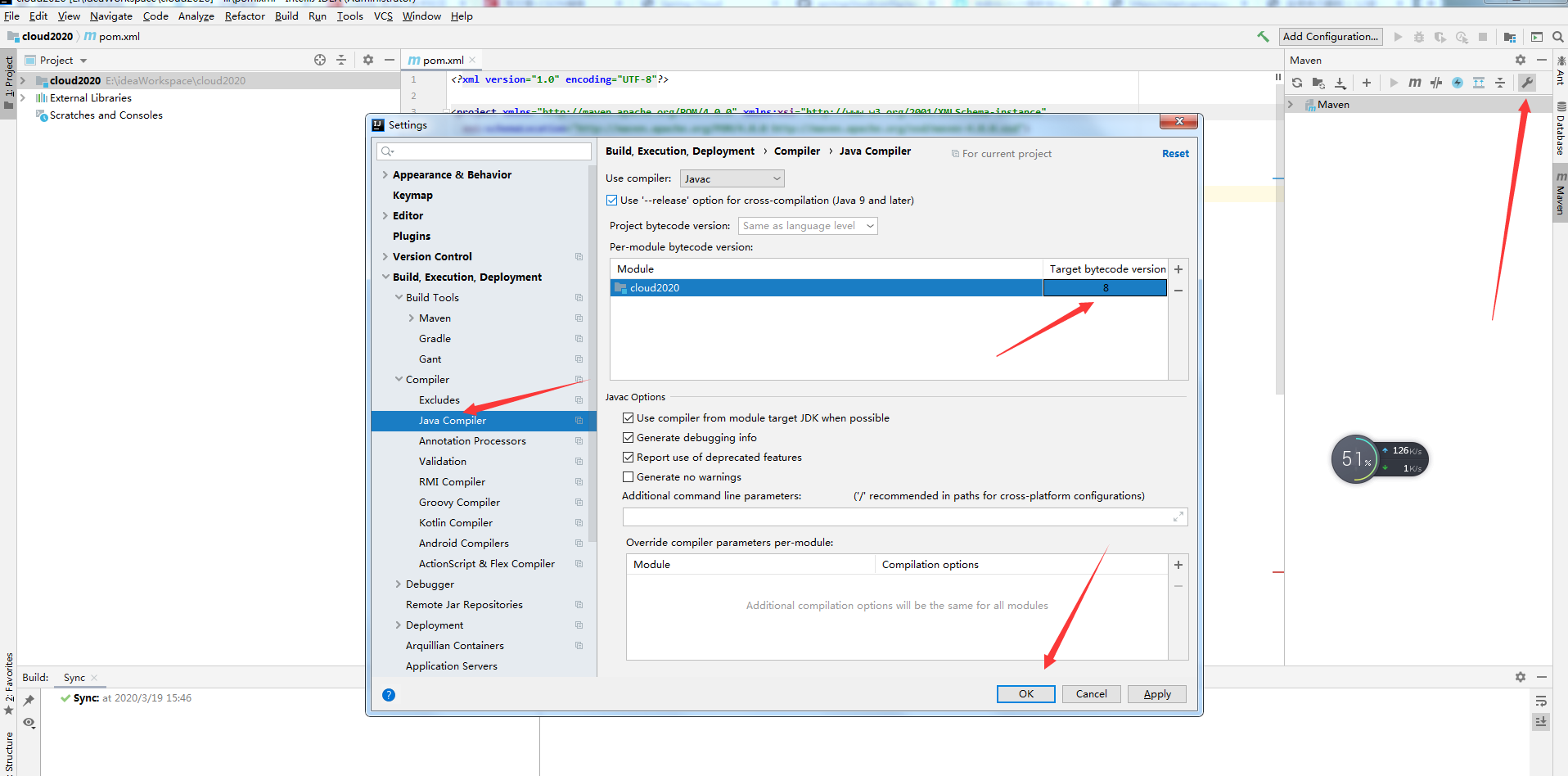Click the blue help question mark icon
This screenshot has width=1568, height=776.
389,695
